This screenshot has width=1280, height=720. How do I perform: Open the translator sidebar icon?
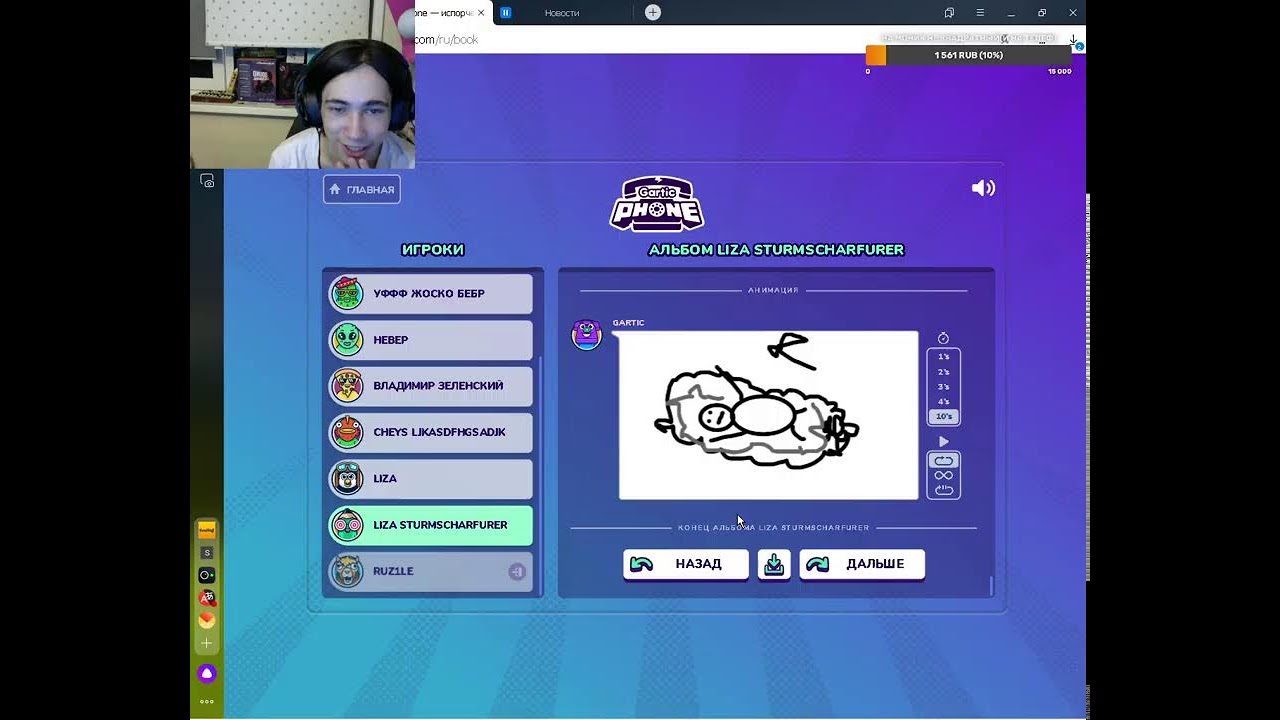207,598
